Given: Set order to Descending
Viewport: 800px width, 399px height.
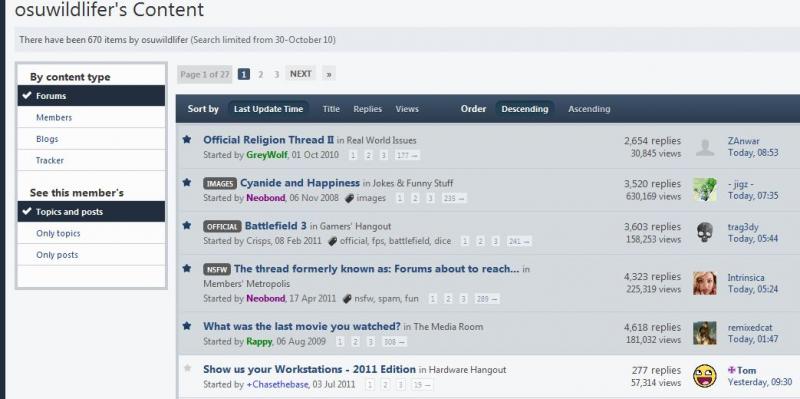Looking at the screenshot, I should 524,109.
